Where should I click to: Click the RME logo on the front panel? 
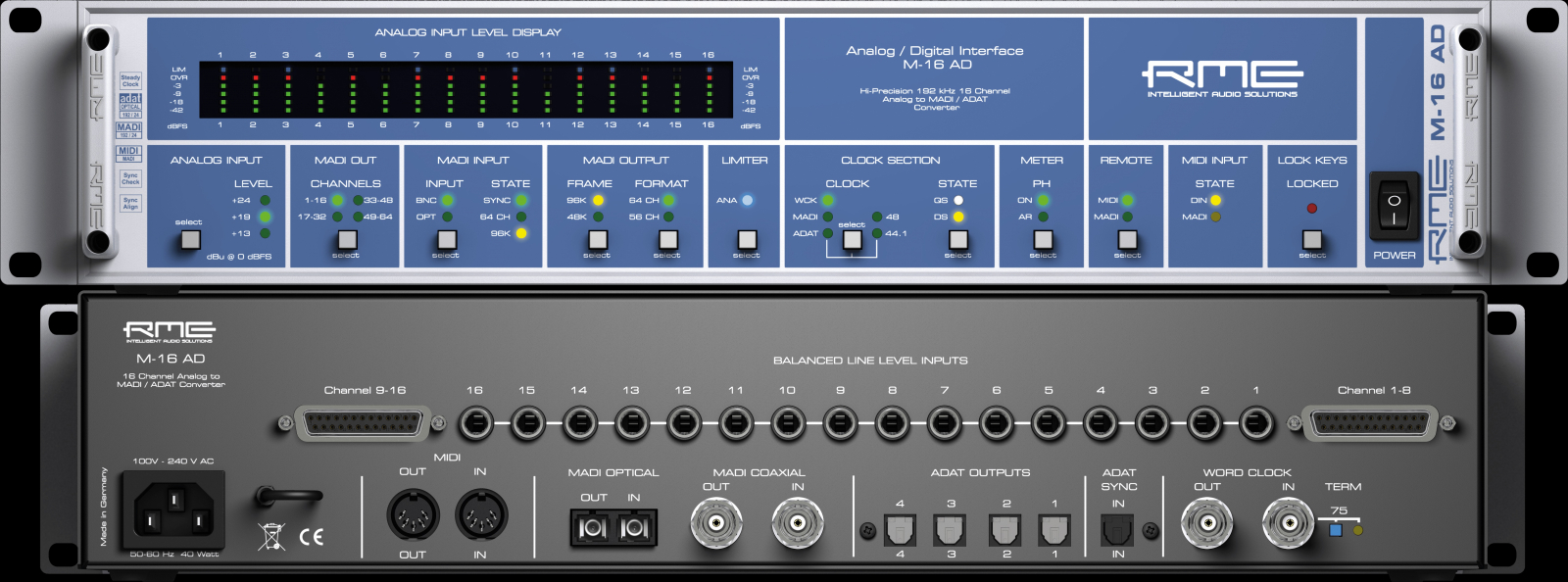[x=1222, y=78]
